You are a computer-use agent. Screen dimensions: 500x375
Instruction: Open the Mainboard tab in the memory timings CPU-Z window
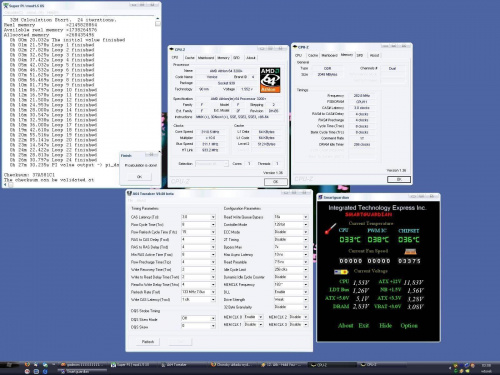coord(329,55)
